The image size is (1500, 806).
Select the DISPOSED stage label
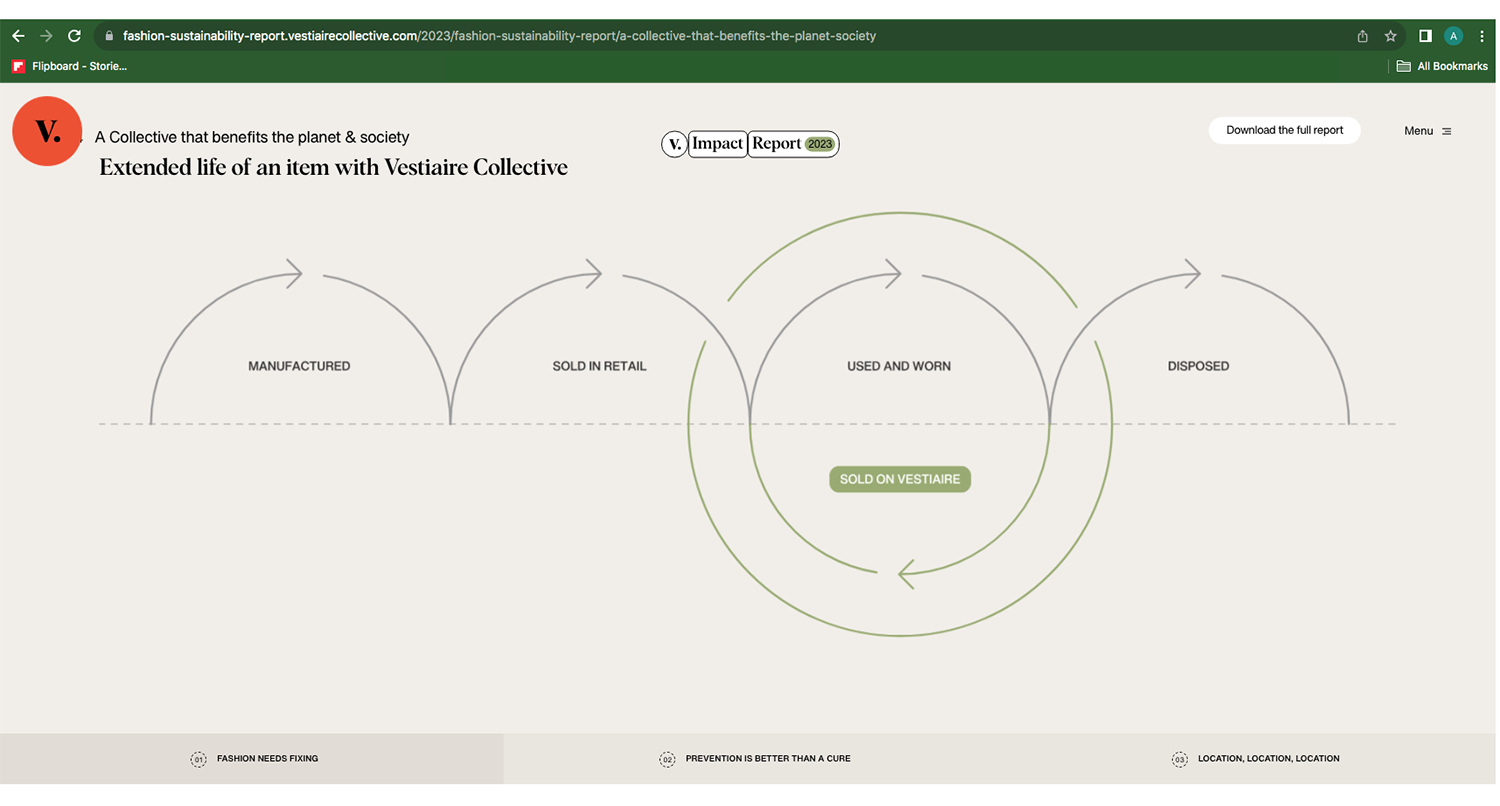tap(1198, 366)
